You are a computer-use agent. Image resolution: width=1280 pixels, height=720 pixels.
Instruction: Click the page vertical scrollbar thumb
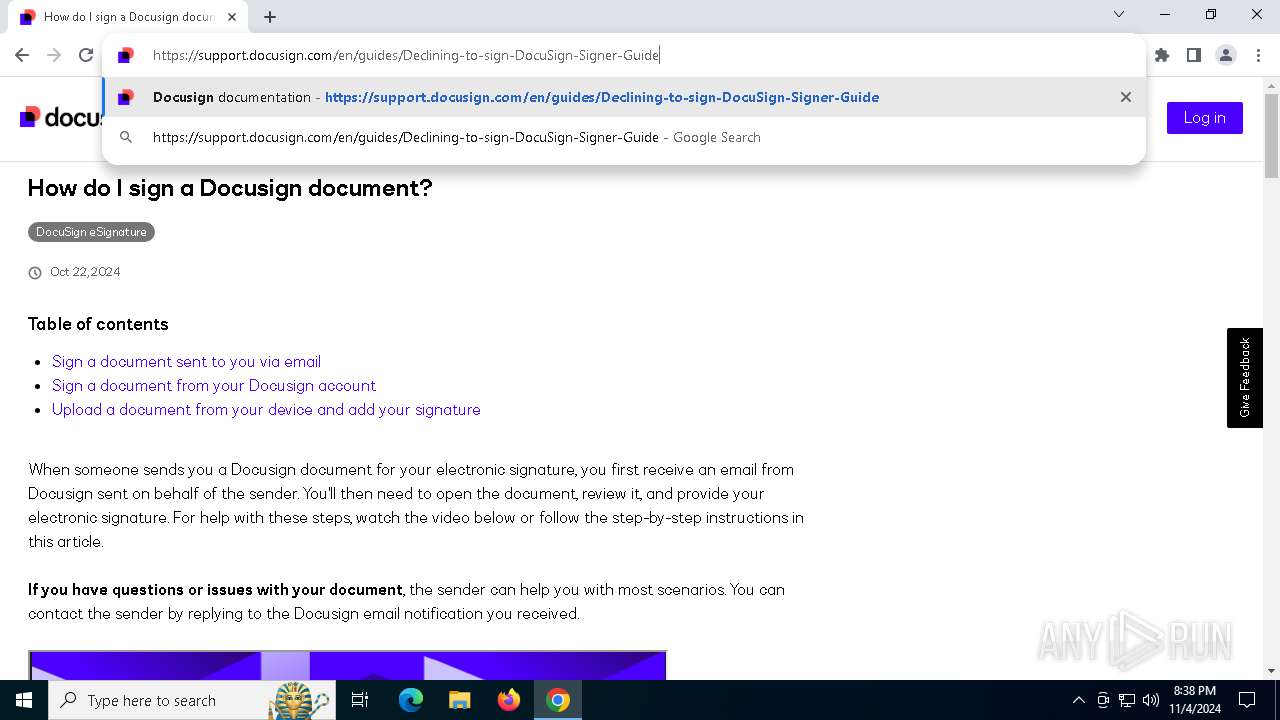point(1271,135)
